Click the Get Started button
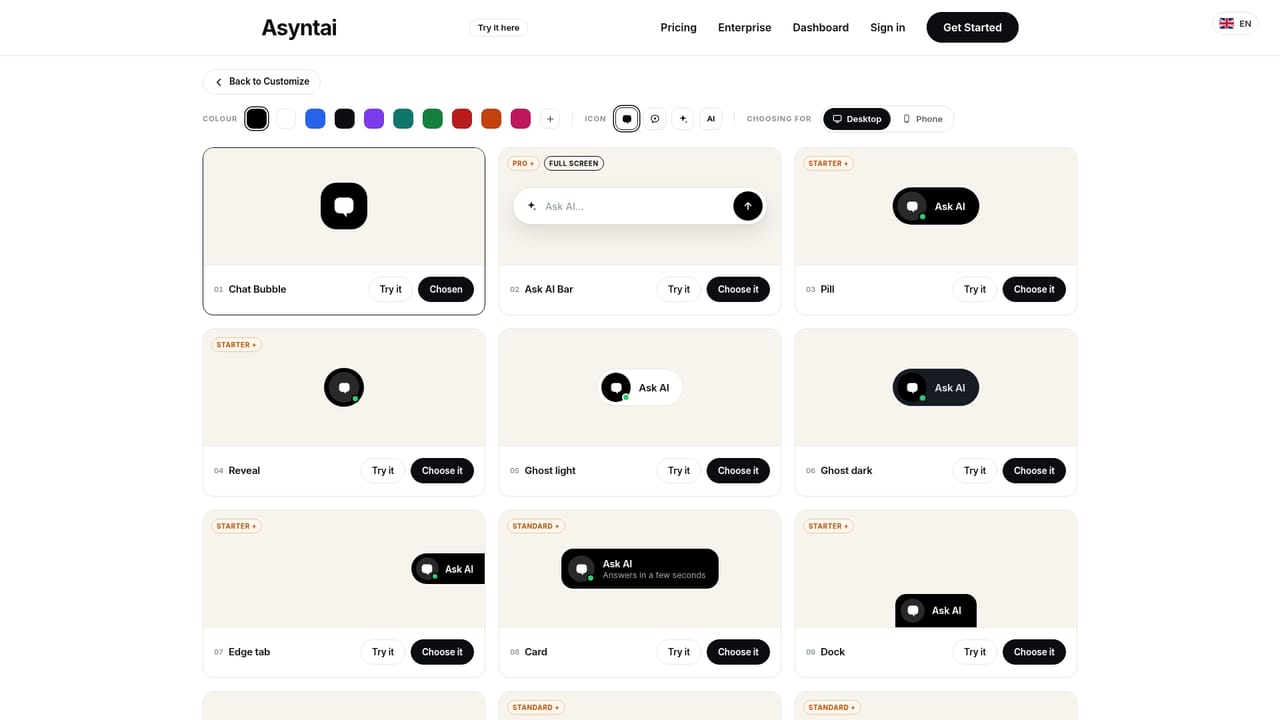The width and height of the screenshot is (1280, 720). coord(972,27)
